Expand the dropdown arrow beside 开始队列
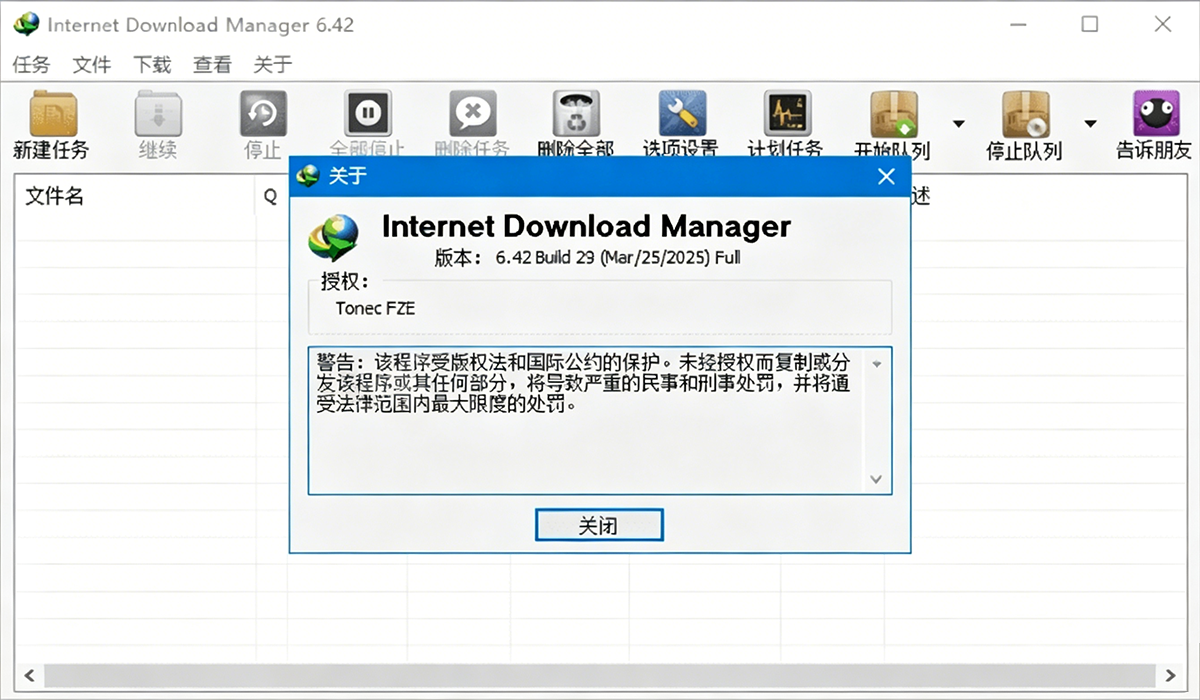The width and height of the screenshot is (1200, 700). pyautogui.click(x=958, y=124)
